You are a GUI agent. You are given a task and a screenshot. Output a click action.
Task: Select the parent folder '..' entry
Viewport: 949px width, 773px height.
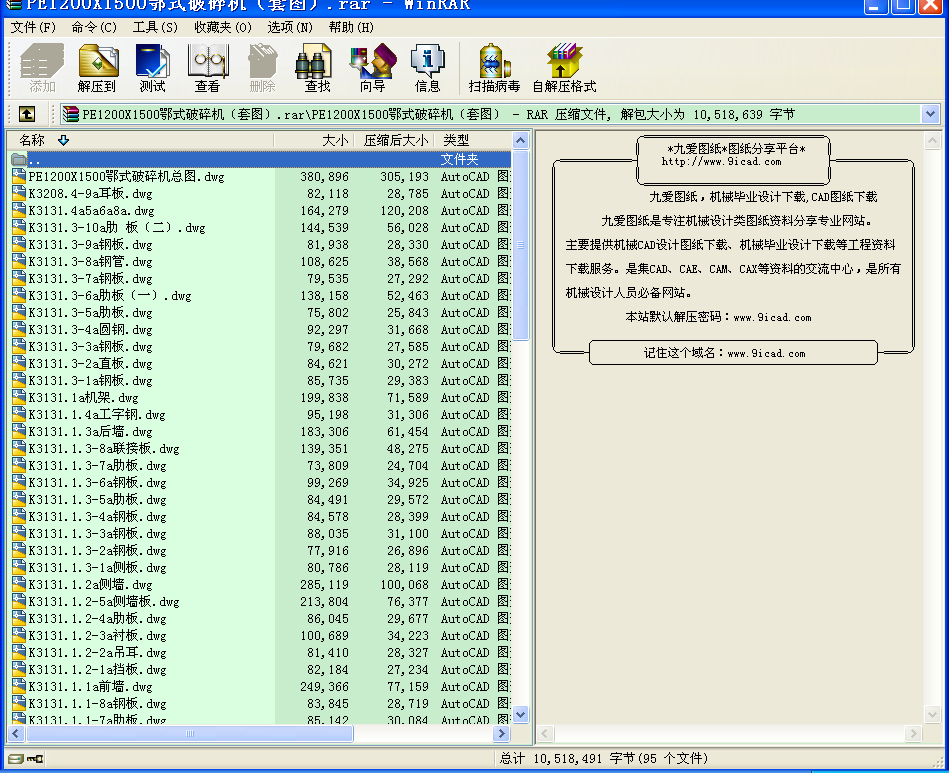tap(35, 160)
